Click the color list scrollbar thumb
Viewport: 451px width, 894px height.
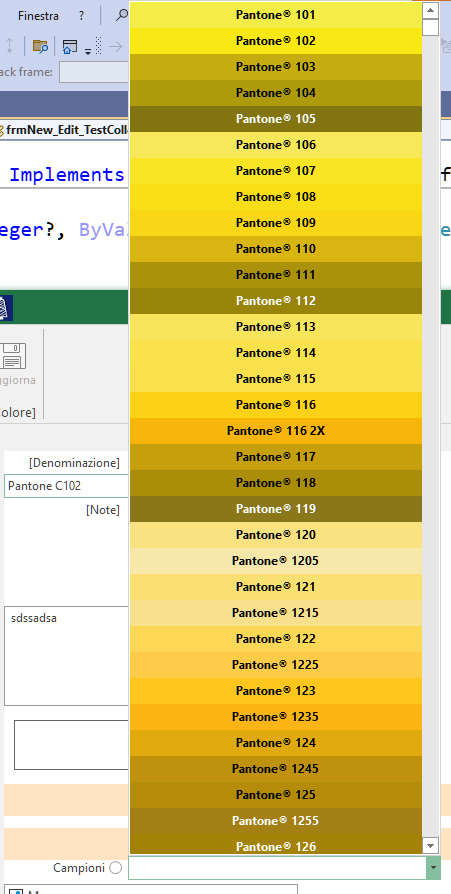(430, 27)
